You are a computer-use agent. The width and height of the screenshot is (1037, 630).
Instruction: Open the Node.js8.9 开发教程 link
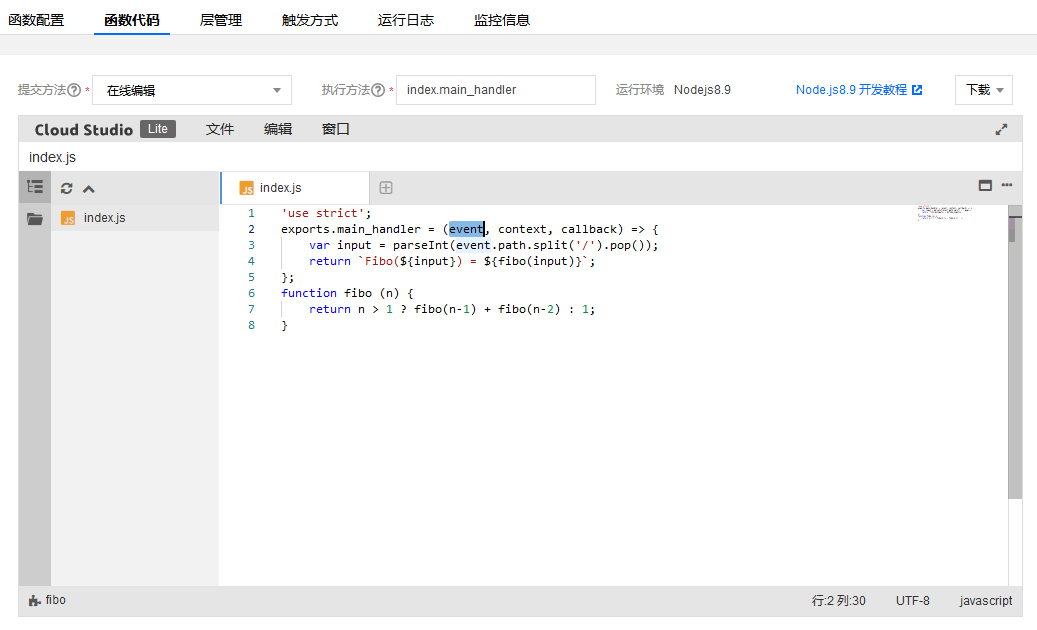[858, 90]
